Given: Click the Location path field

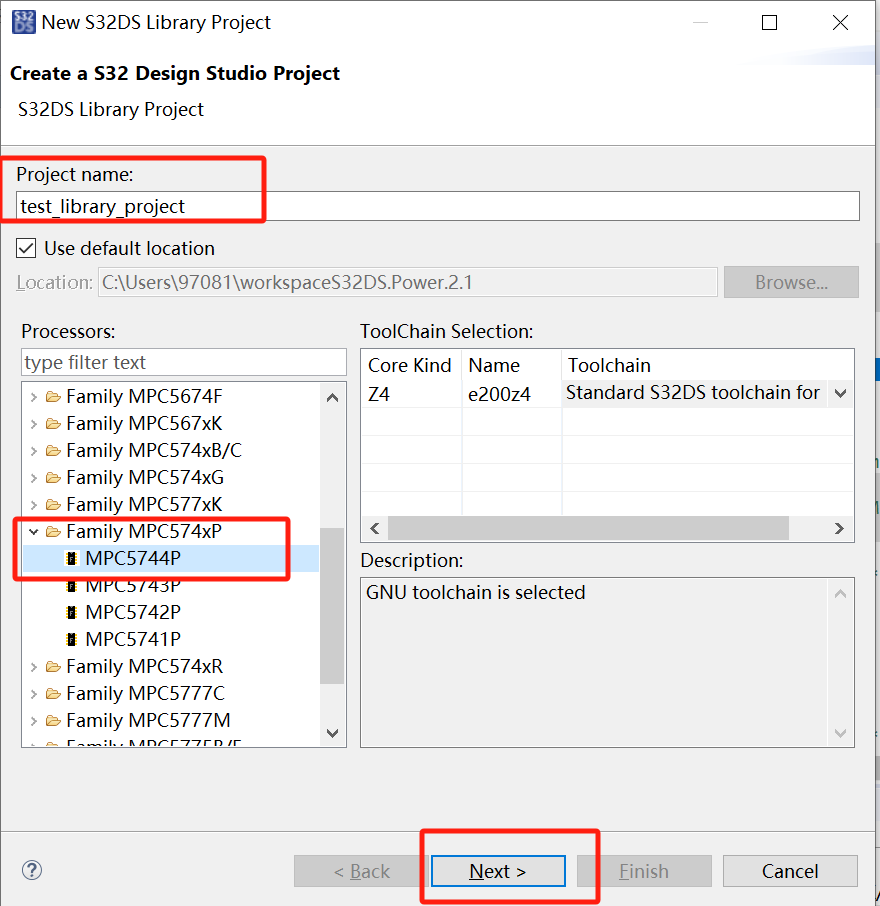Looking at the screenshot, I should point(408,282).
